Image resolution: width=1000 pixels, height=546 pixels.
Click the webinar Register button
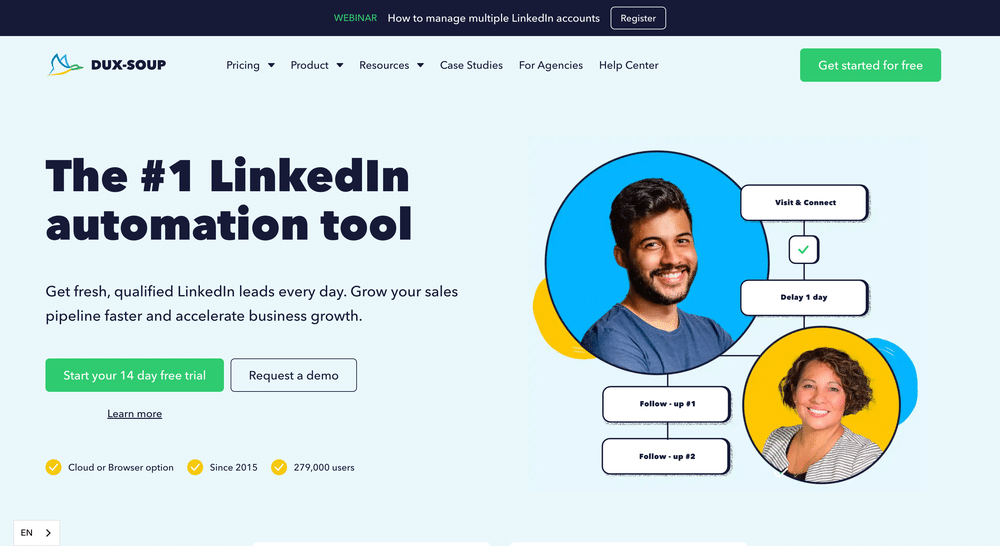638,18
